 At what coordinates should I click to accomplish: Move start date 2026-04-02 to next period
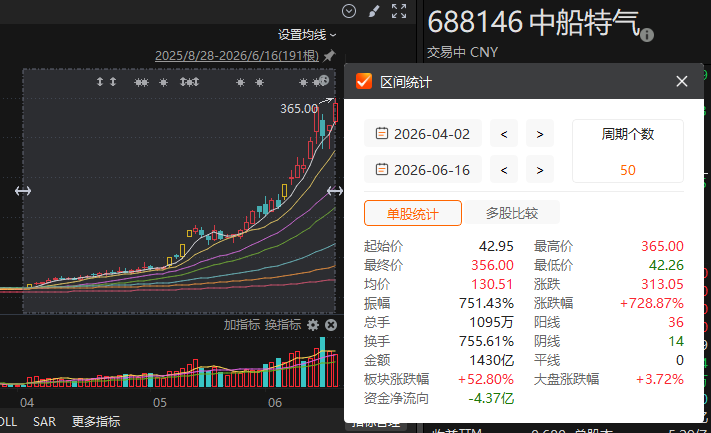tap(540, 134)
